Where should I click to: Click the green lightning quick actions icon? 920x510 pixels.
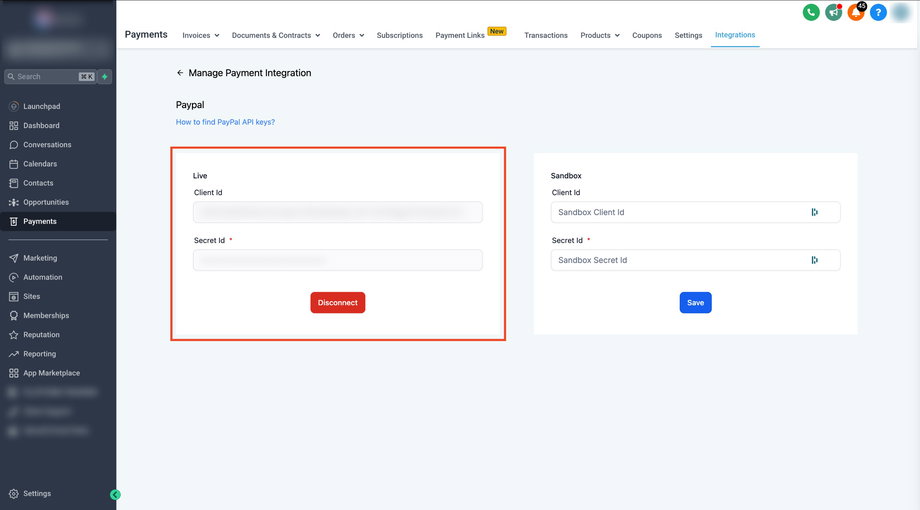point(105,76)
